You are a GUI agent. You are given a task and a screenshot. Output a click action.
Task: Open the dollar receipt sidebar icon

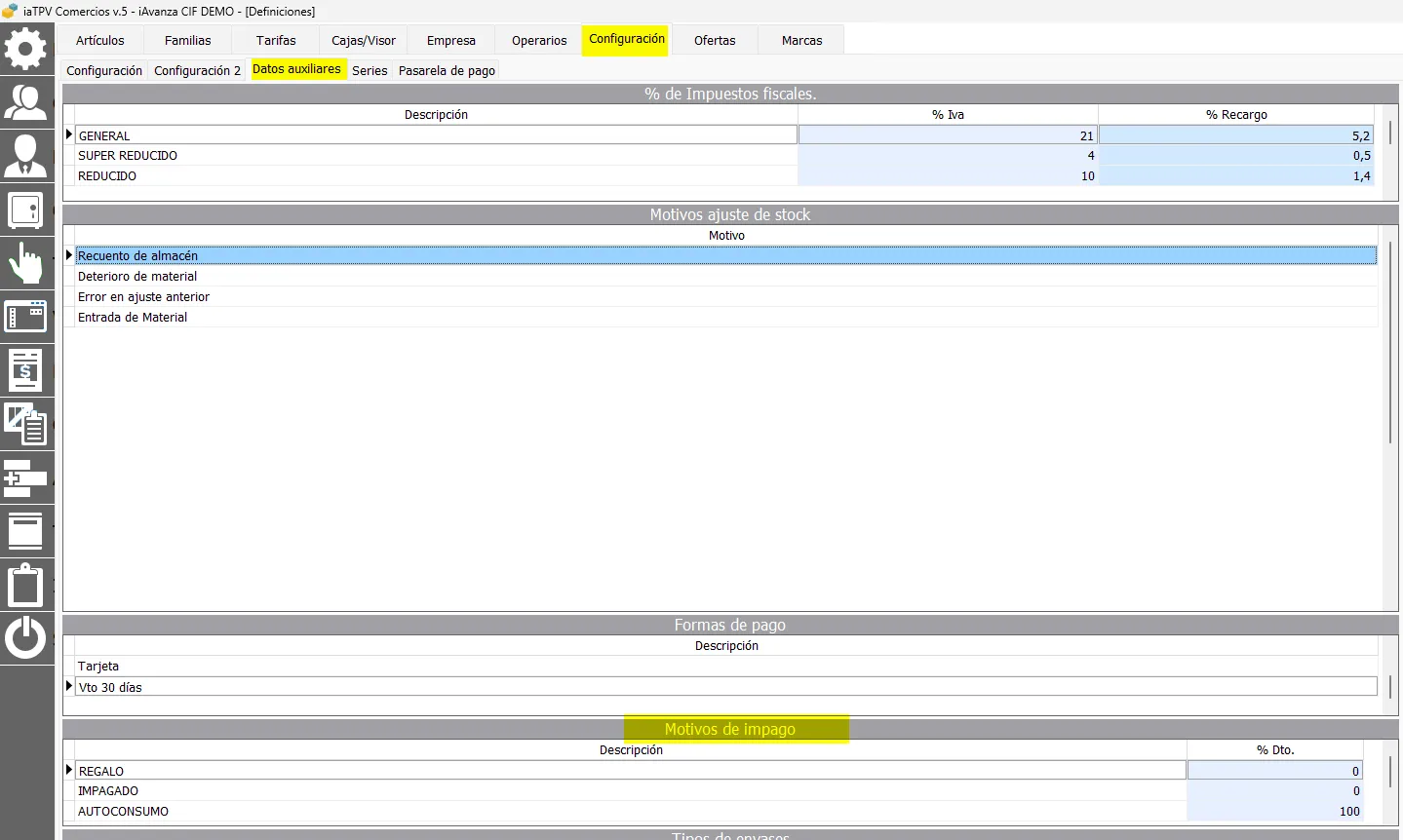pos(26,370)
